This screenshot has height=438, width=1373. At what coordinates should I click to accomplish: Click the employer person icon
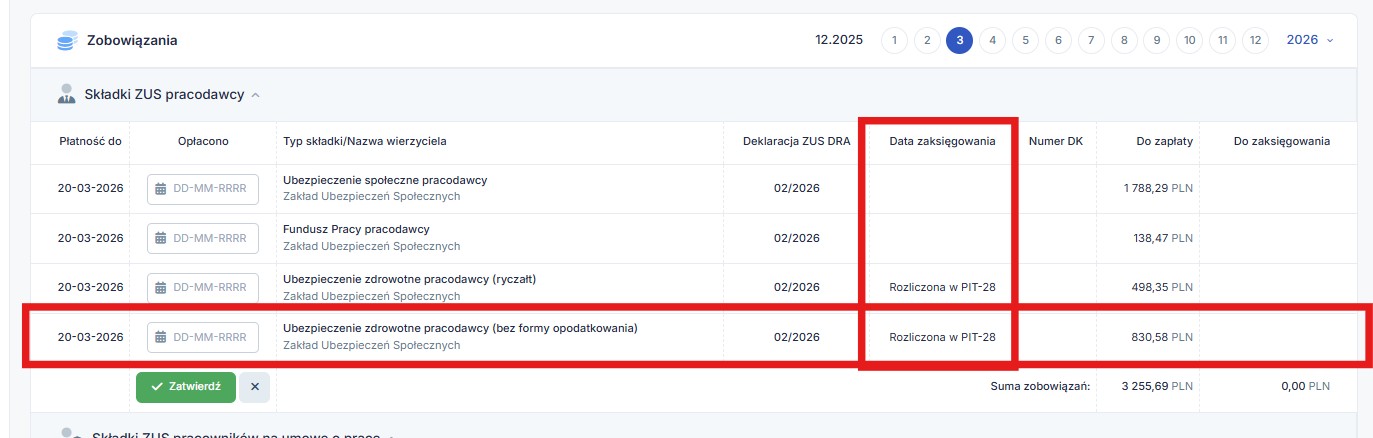(68, 95)
